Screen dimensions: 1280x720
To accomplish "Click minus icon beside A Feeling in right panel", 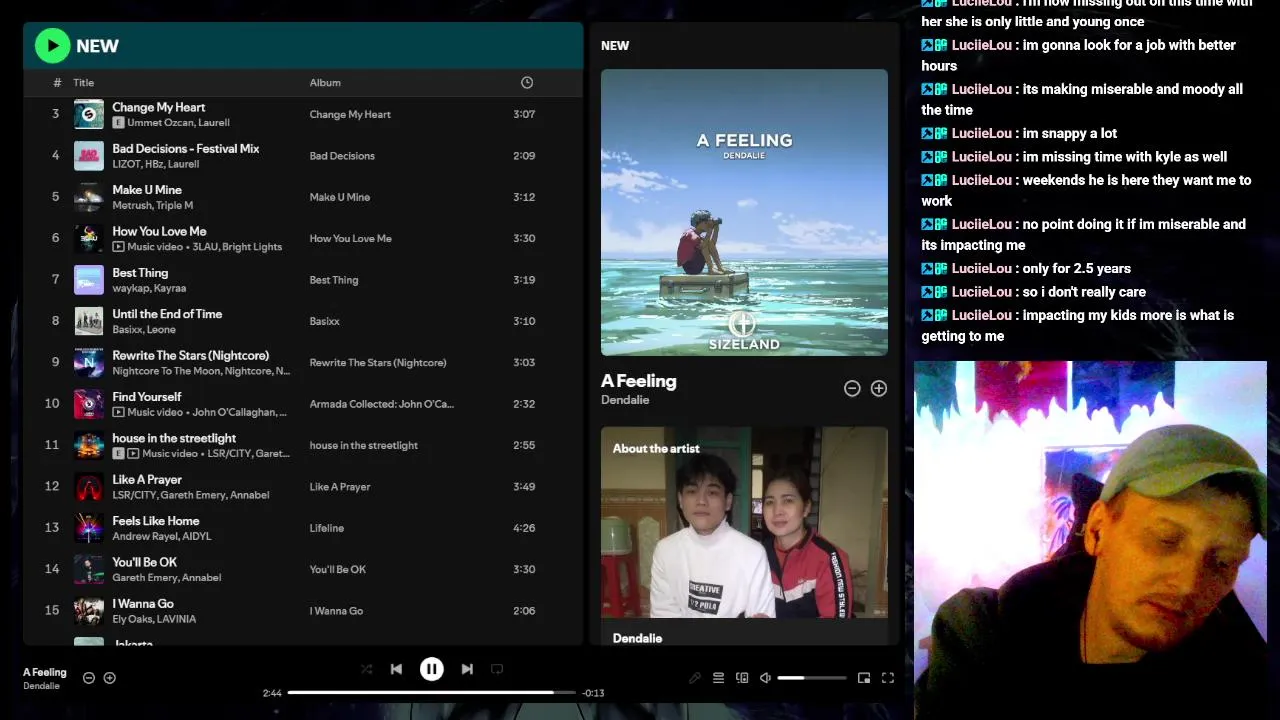I will pyautogui.click(x=852, y=388).
